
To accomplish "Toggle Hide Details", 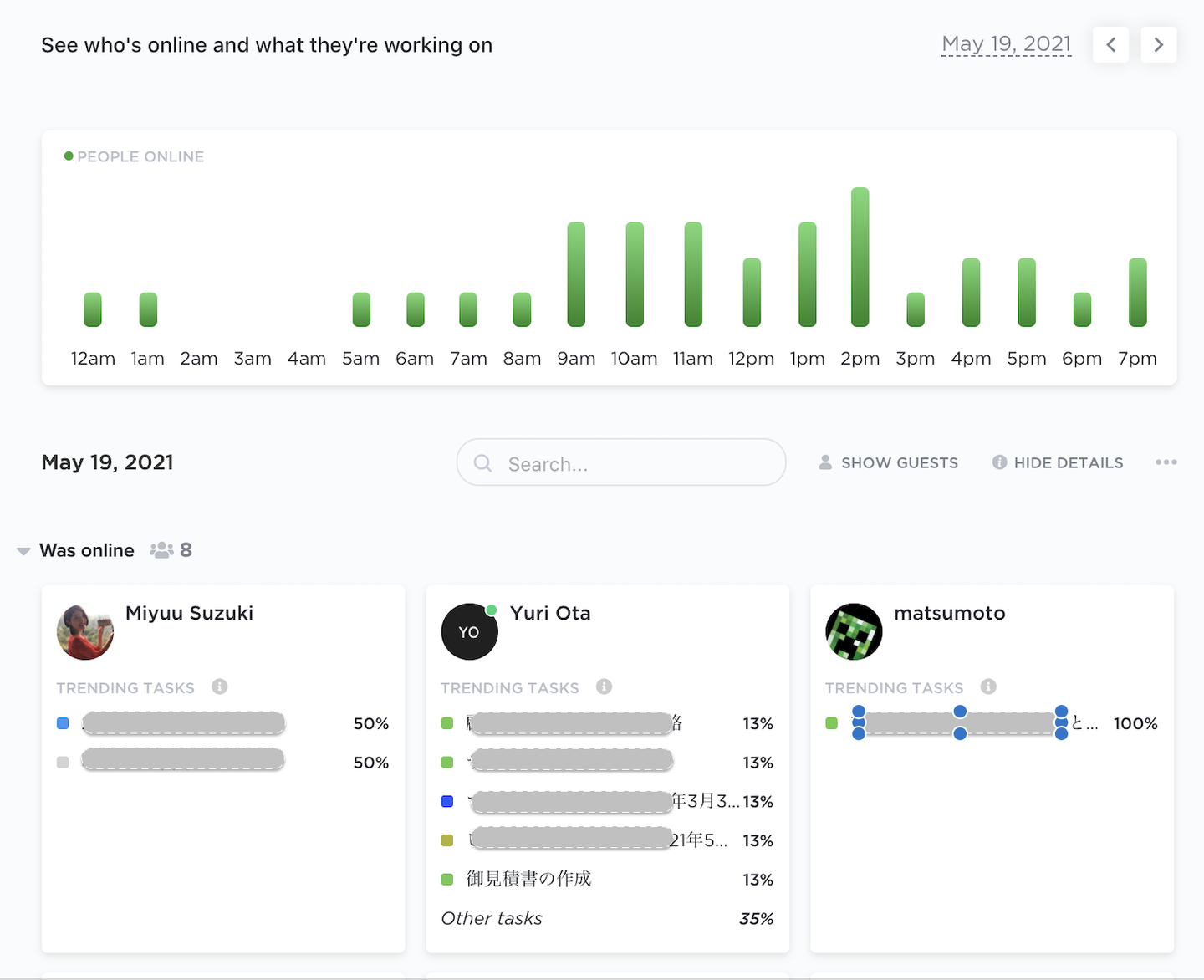I will click(x=1058, y=462).
